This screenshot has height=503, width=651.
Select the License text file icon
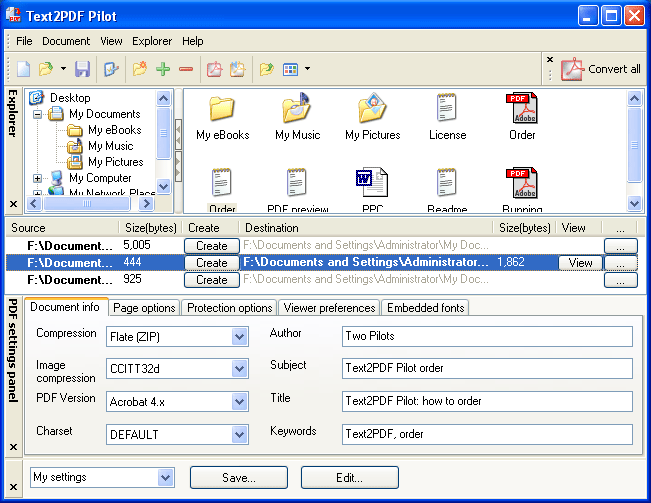click(x=447, y=107)
